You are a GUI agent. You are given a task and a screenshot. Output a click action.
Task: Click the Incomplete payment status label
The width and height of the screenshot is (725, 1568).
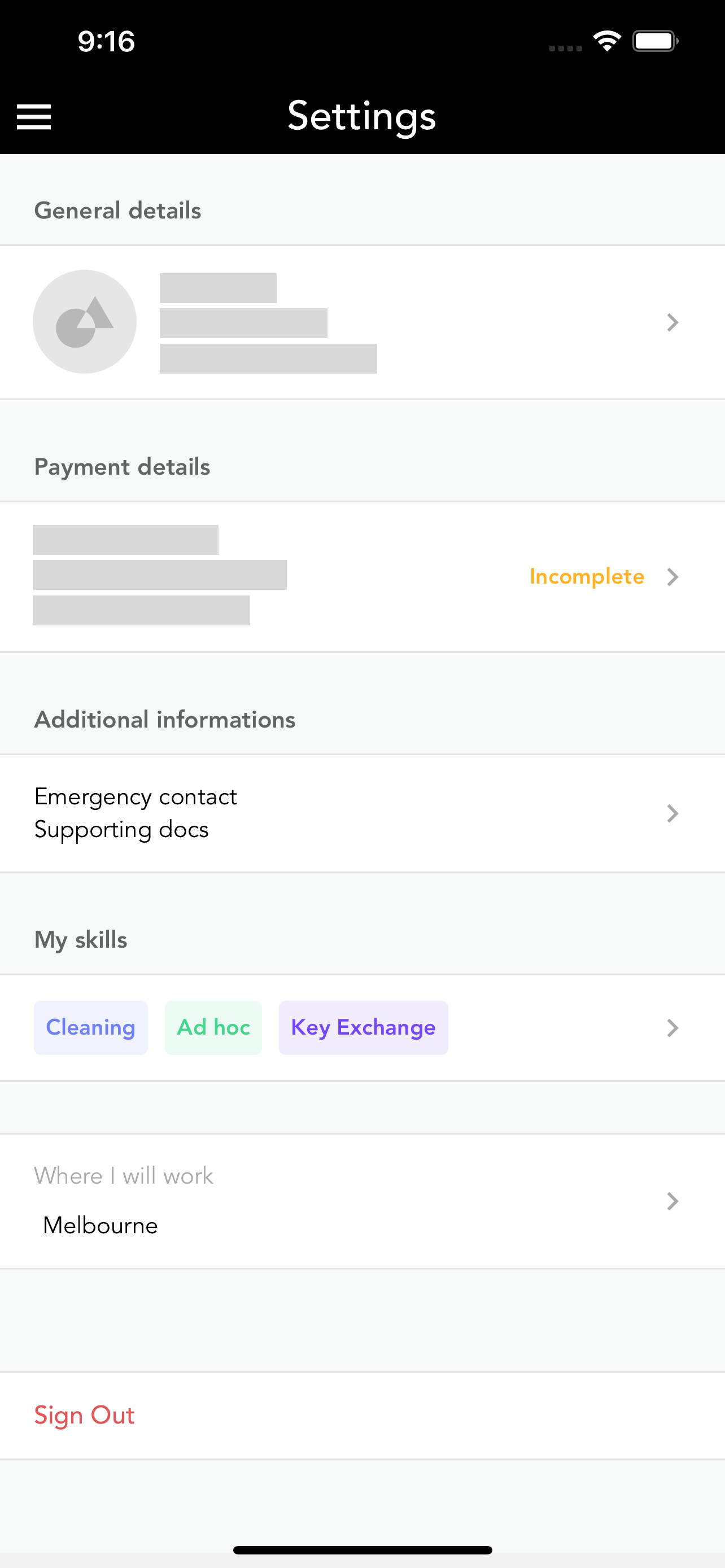pos(587,576)
